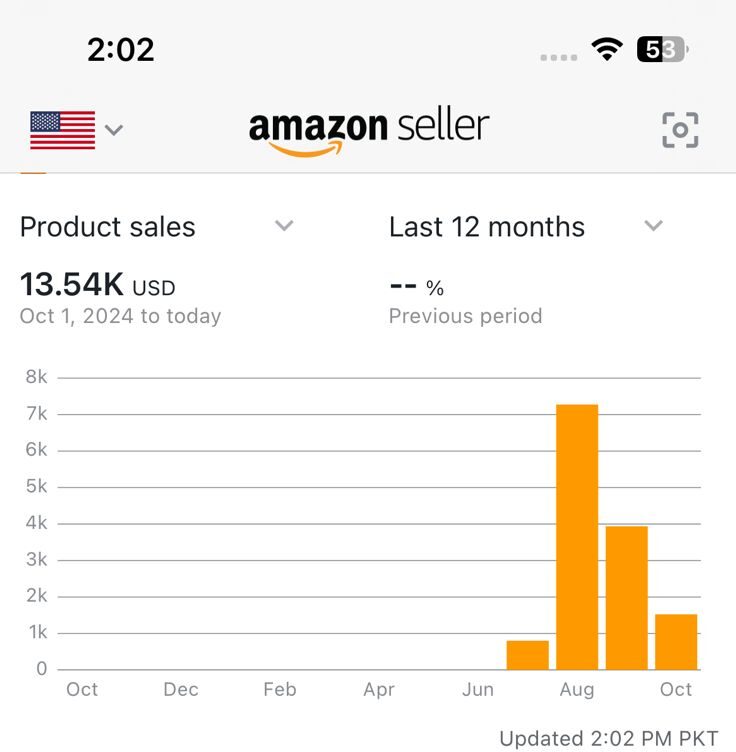Tap the Amazon Seller logo
This screenshot has width=736, height=752.
click(369, 130)
